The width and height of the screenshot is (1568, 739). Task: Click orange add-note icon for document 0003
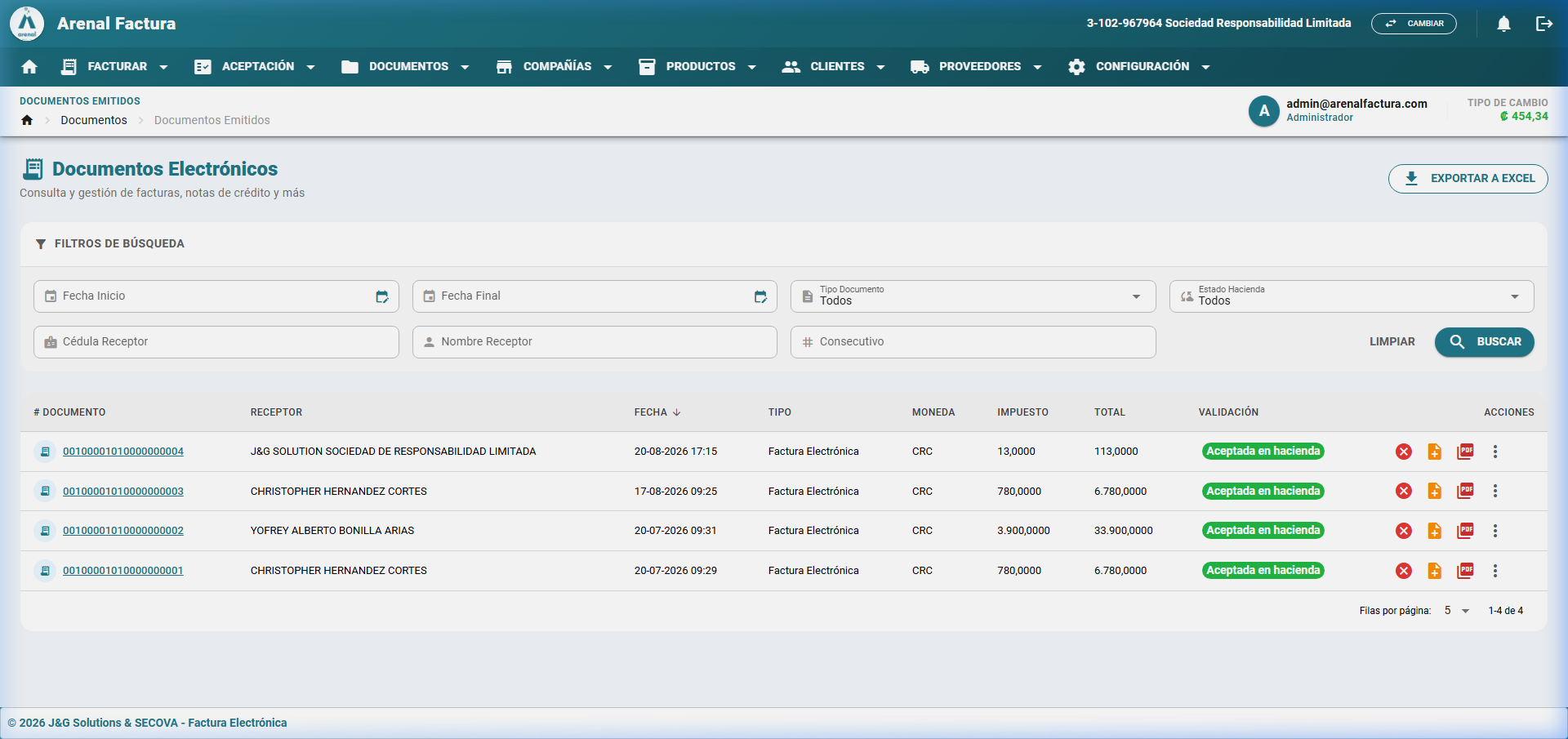click(x=1434, y=491)
